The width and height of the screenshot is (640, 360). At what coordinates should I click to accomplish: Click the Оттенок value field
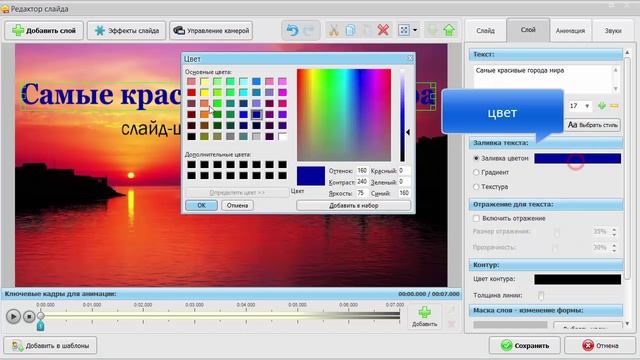[362, 171]
